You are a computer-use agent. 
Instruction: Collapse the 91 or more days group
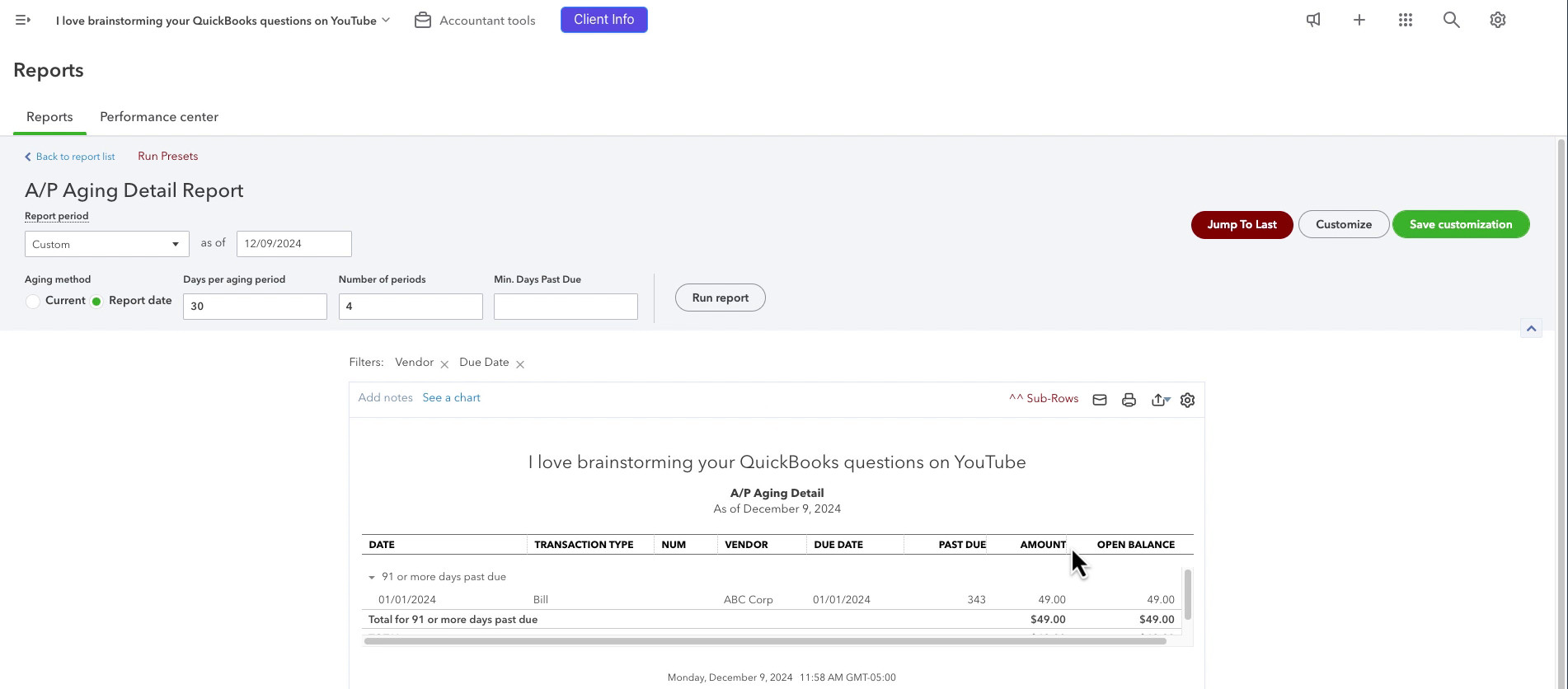click(x=372, y=578)
